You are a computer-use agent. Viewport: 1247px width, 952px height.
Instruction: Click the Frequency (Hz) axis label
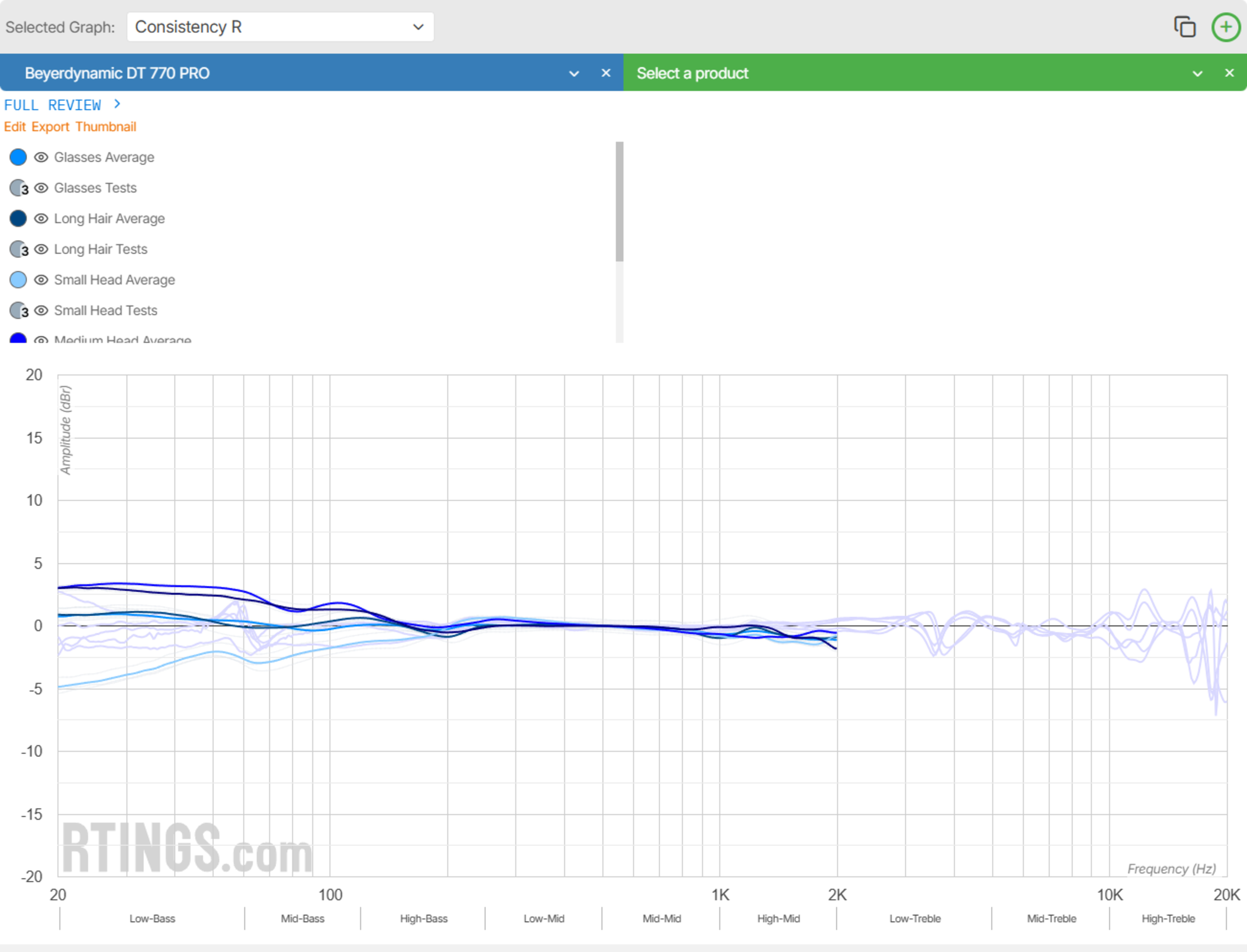pos(1172,869)
